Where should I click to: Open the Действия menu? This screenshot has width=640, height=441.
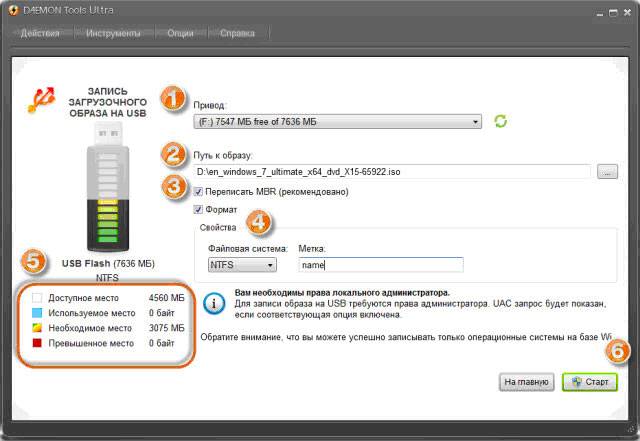pos(41,33)
